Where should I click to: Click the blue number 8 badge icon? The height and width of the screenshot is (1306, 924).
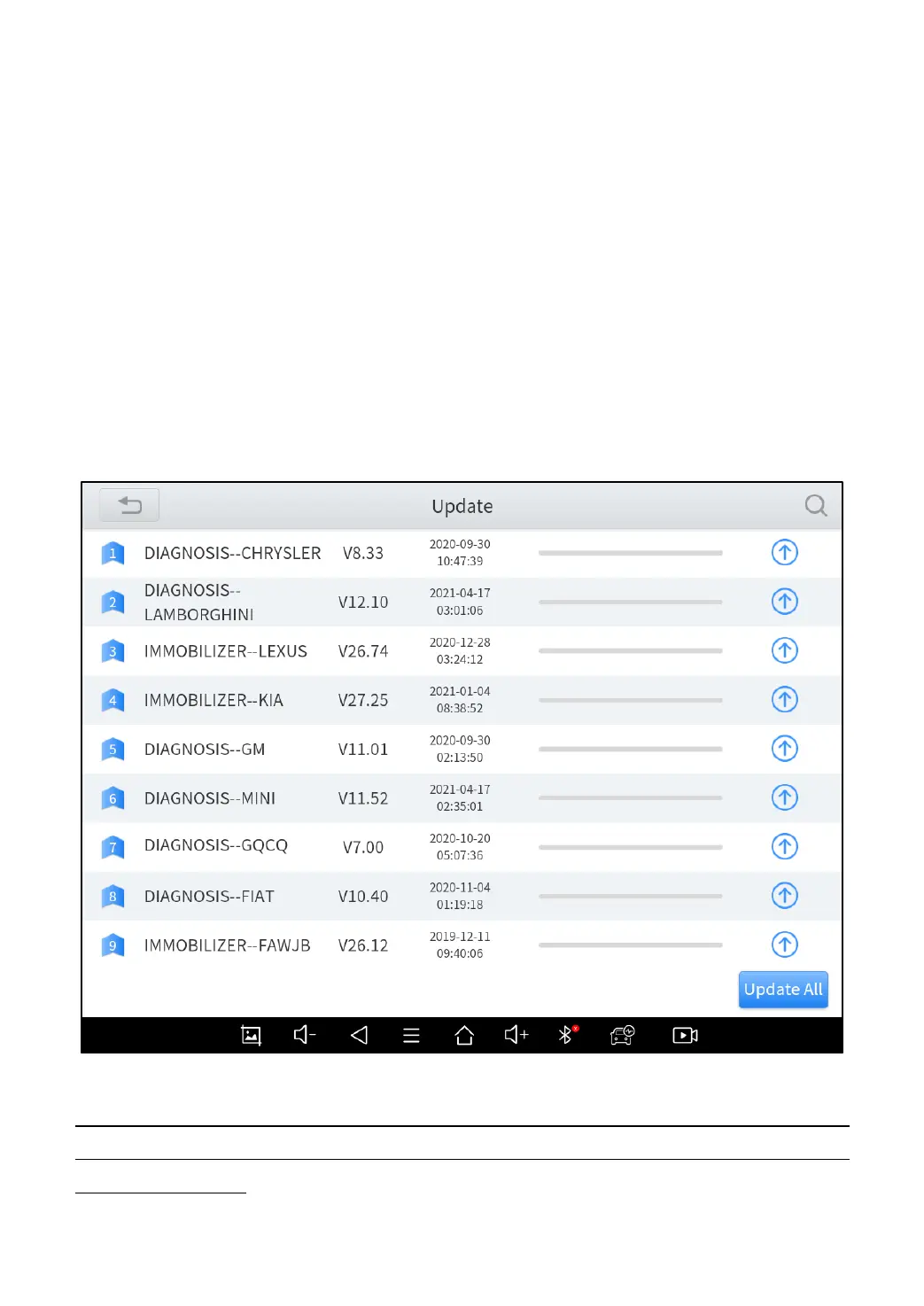coord(113,897)
